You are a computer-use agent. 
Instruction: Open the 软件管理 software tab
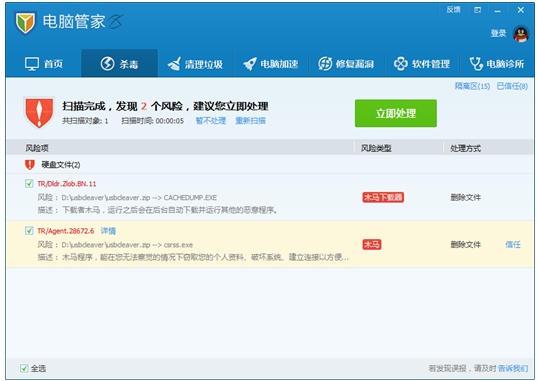coord(422,64)
